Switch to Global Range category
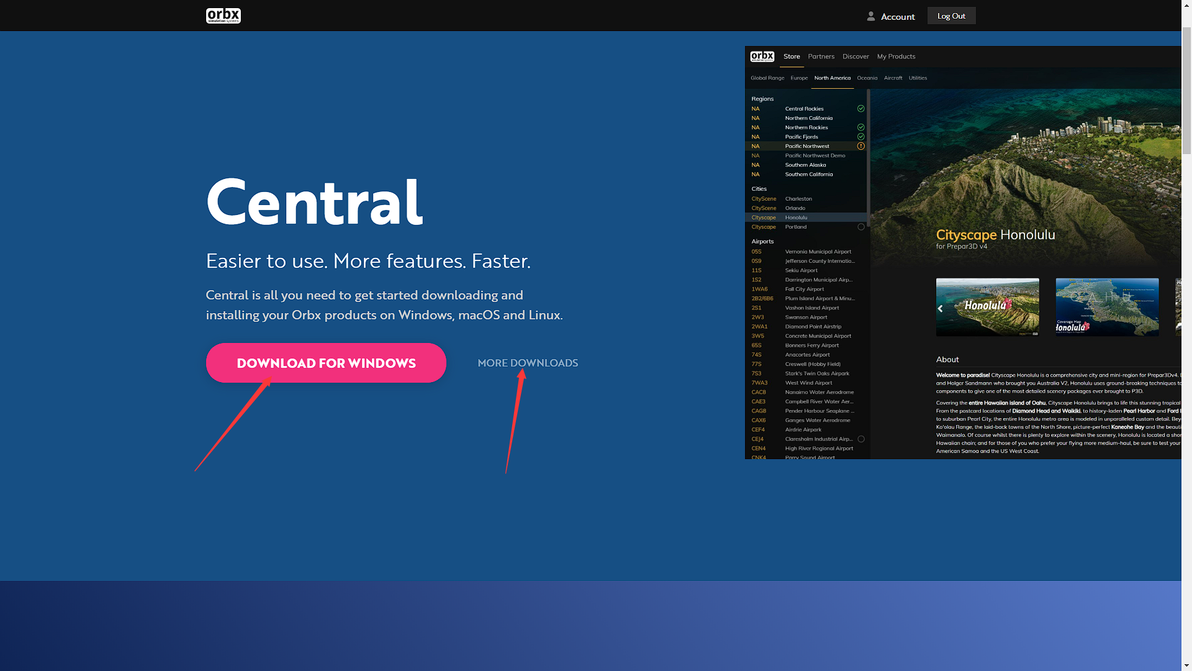1192x671 pixels. 767,78
